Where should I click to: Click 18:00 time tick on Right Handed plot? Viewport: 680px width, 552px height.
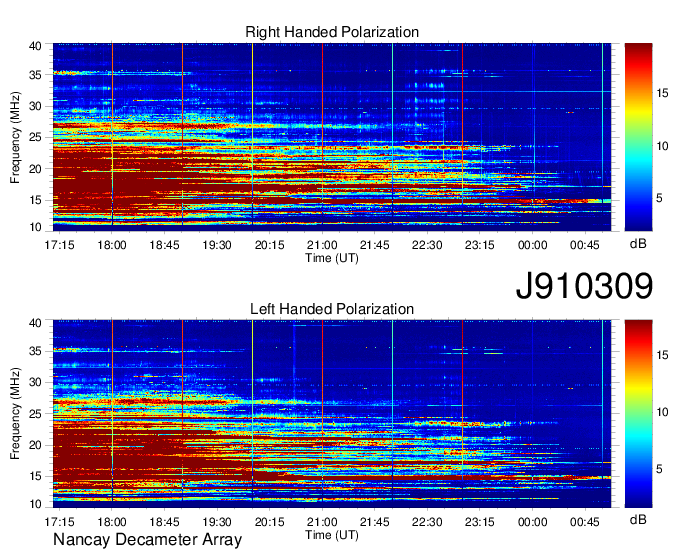coord(112,245)
